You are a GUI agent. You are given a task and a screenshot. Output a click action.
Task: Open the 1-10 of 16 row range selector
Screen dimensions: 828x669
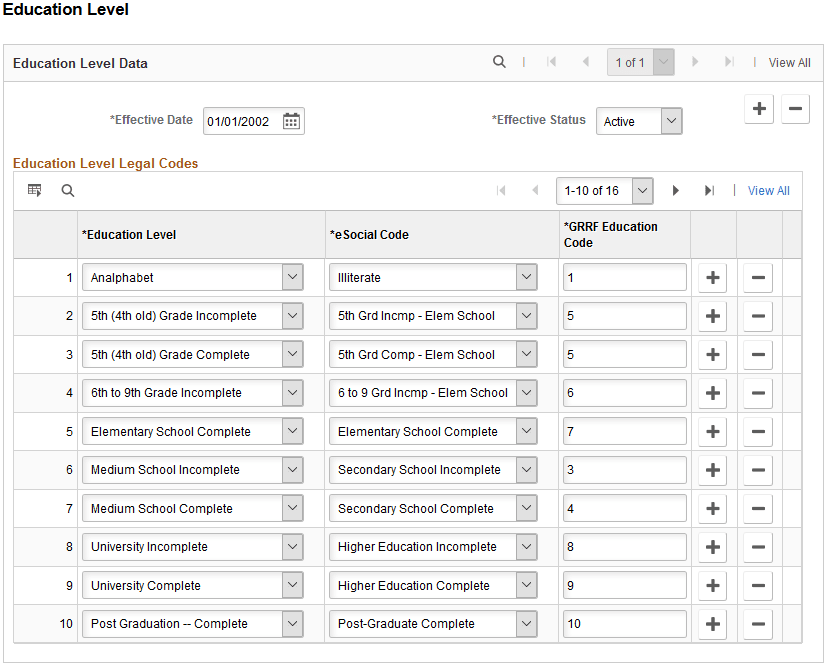pos(605,190)
